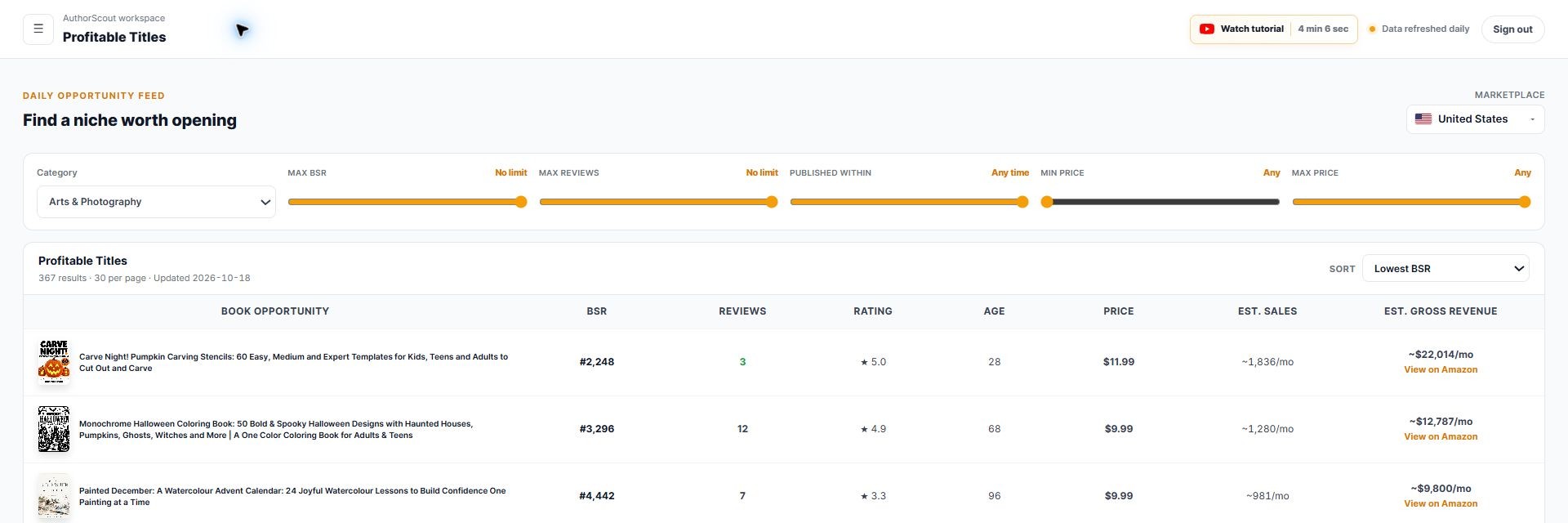Expand the Arts & Photography category dropdown

pyautogui.click(x=156, y=202)
